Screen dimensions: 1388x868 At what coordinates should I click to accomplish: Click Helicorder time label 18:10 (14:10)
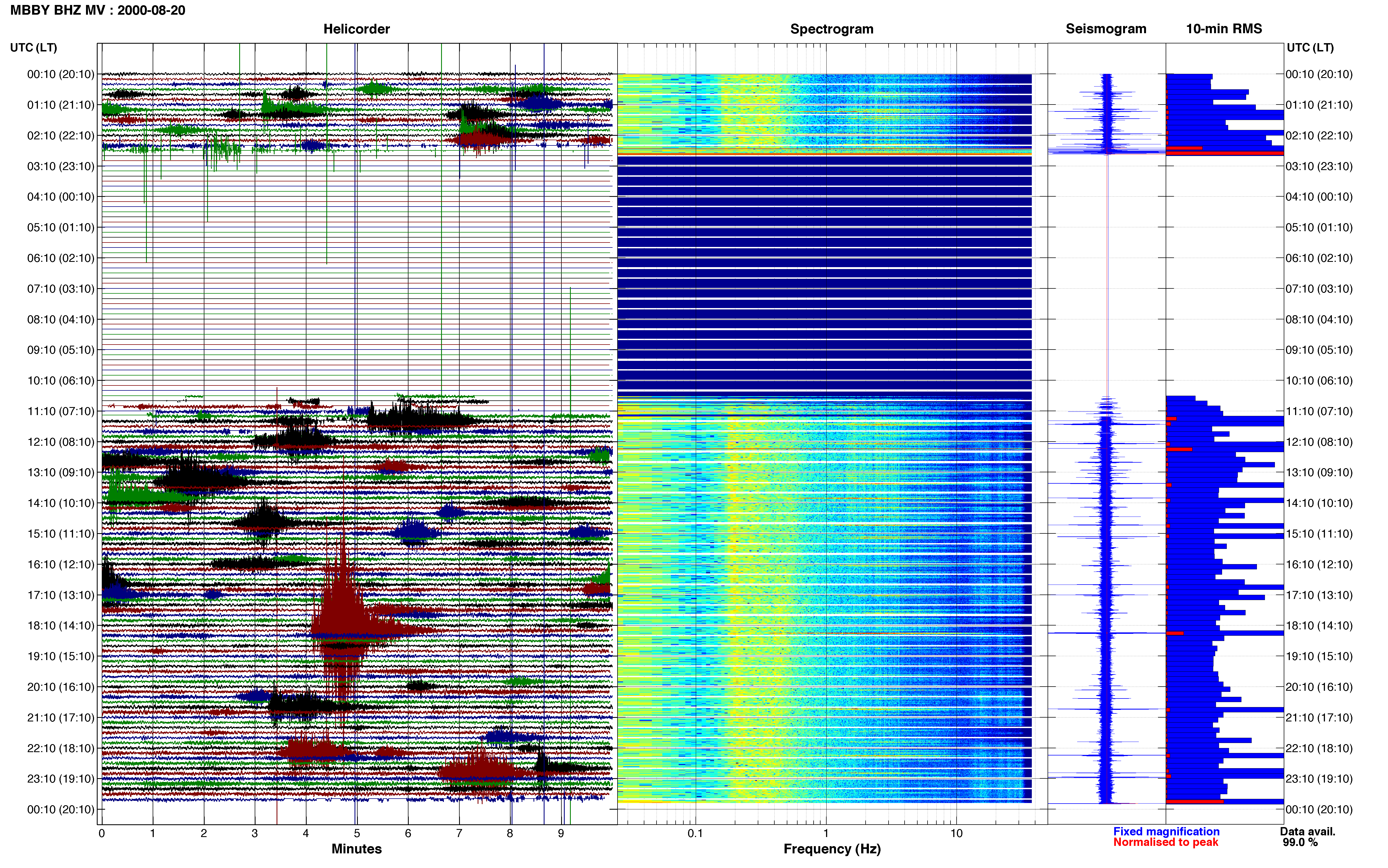point(61,626)
